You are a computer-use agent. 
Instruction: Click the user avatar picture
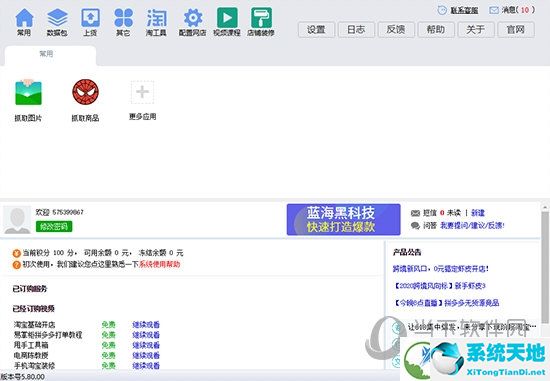click(x=17, y=220)
